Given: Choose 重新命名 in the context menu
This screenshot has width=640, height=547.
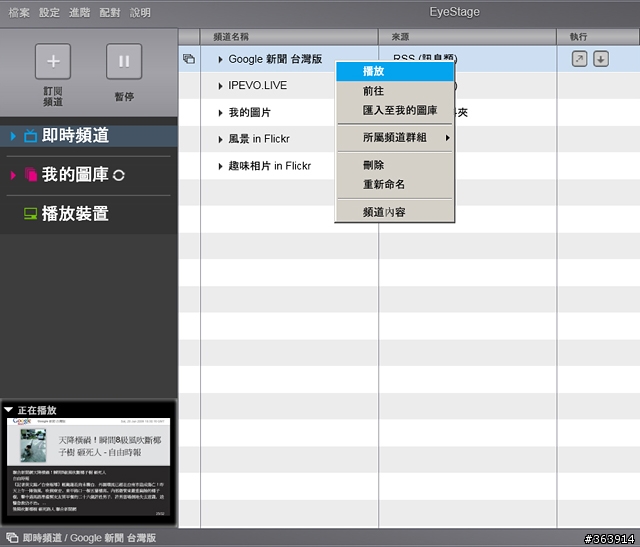Looking at the screenshot, I should point(395,185).
